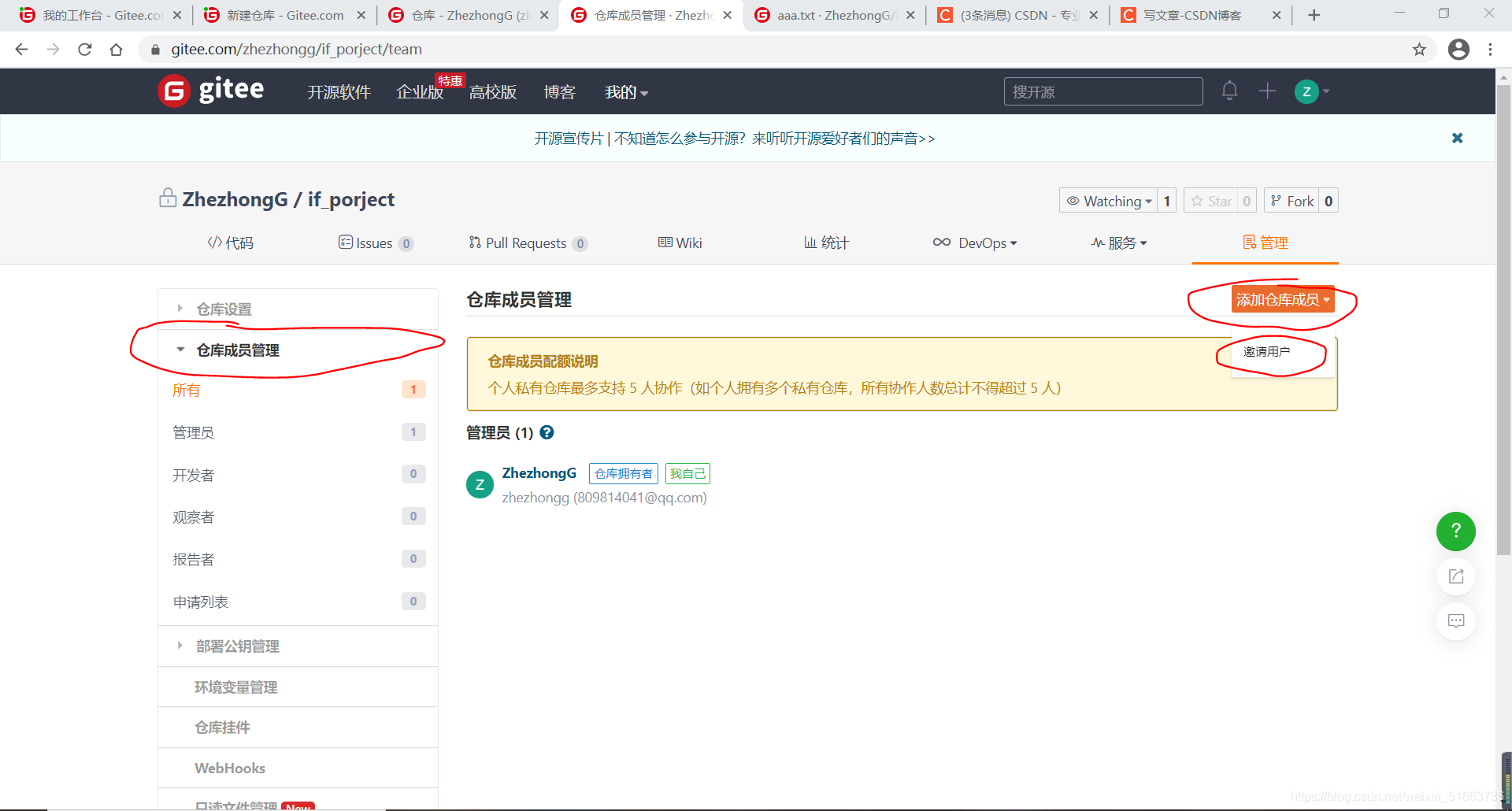Close the blue announcement banner
Viewport: 1512px width, 811px height.
click(x=1458, y=138)
